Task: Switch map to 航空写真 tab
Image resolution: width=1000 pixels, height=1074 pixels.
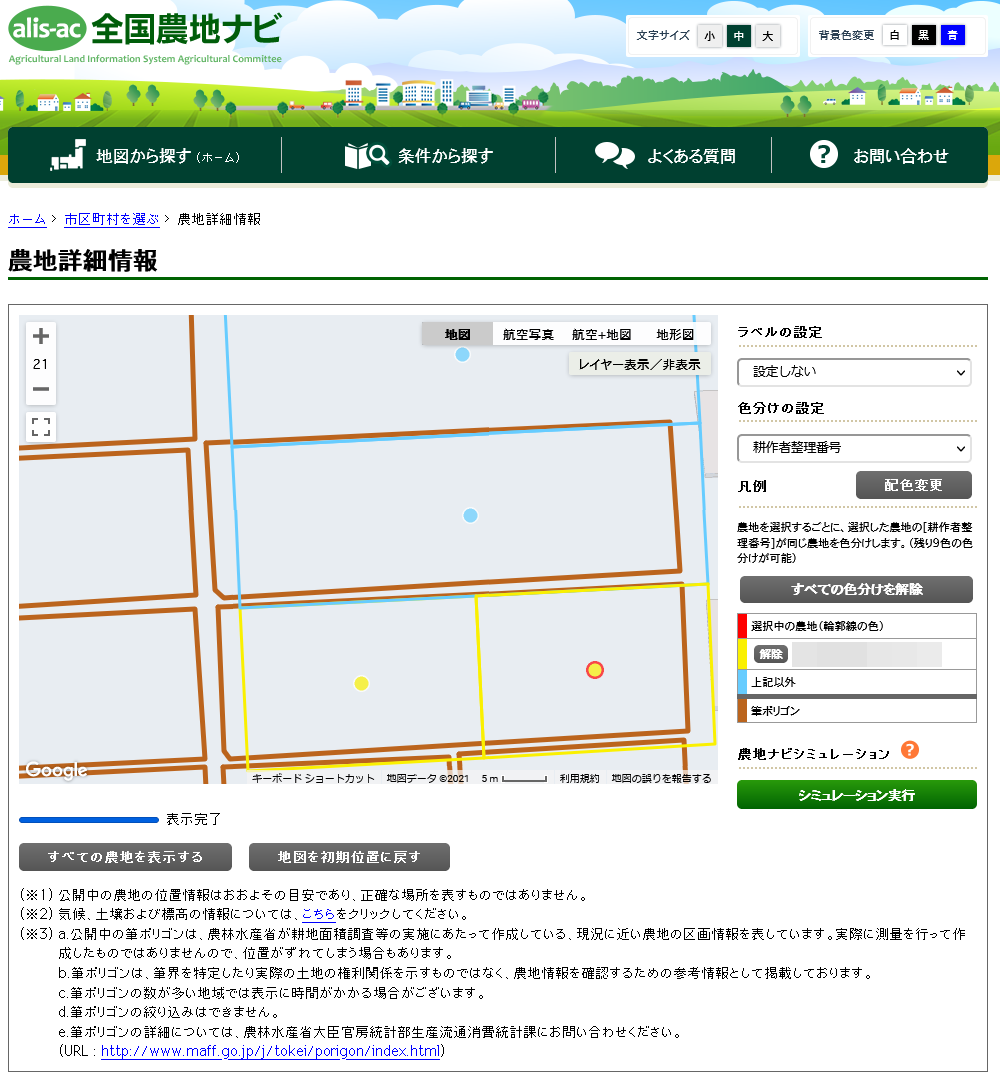Action: 527,334
